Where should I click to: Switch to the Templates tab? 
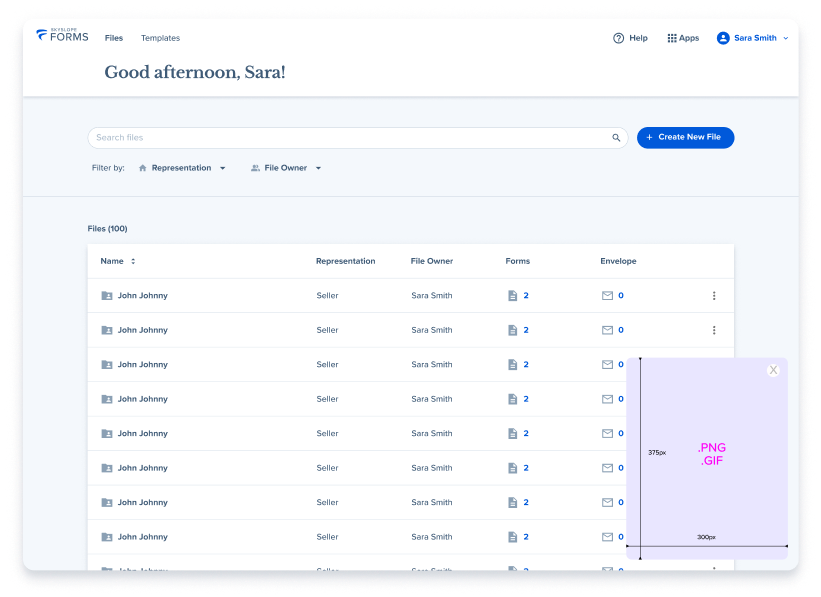(160, 38)
